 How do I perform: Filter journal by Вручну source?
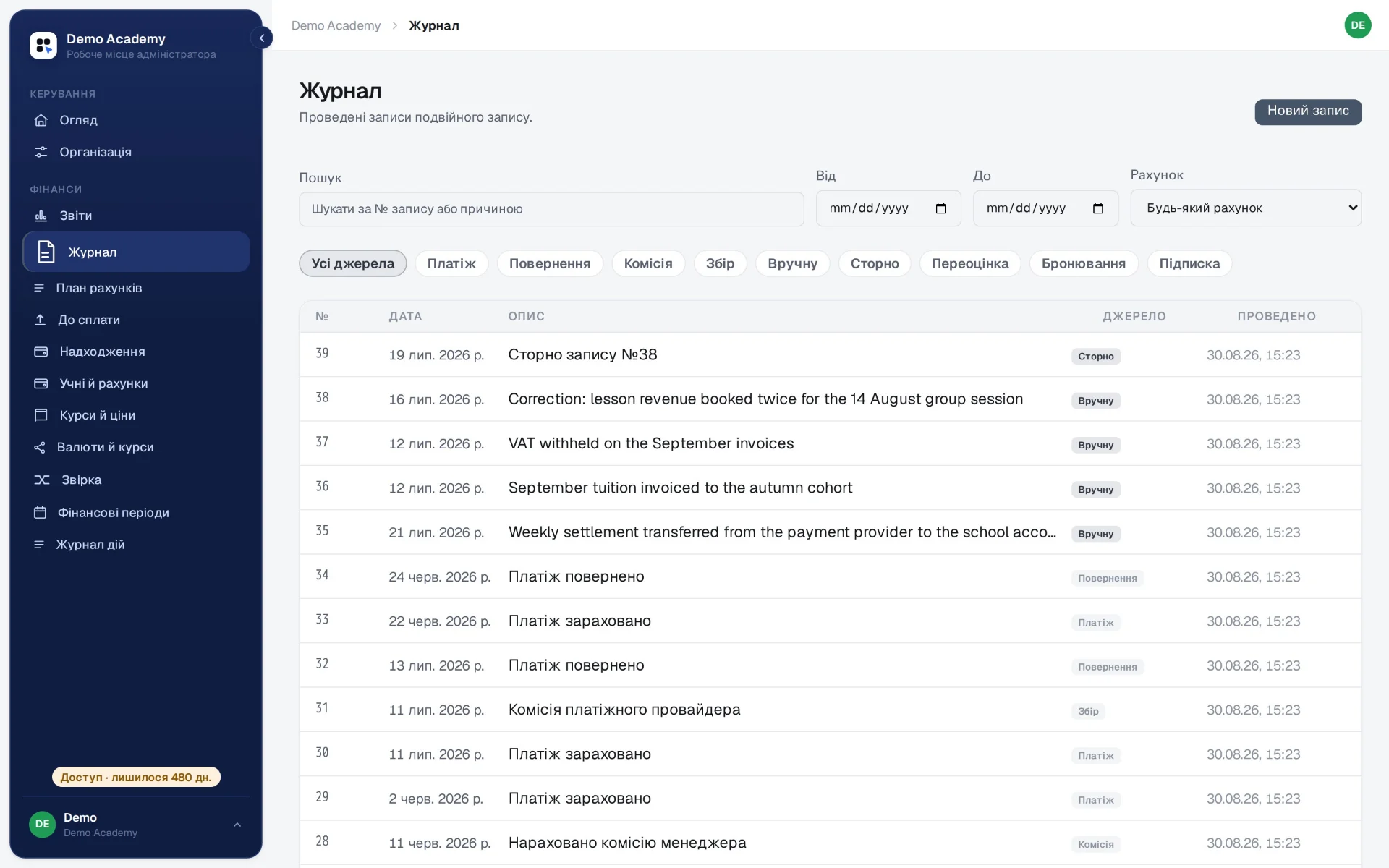793,263
